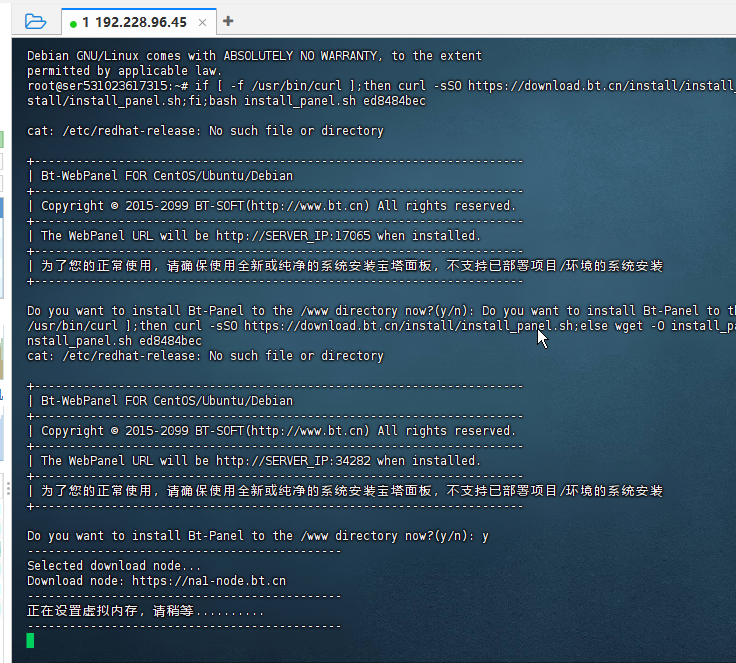Image resolution: width=736 pixels, height=663 pixels.
Task: Click second 'Bt-WebPanel FOR CentOS/Ubuntu/Debian' heading
Action: pos(160,401)
